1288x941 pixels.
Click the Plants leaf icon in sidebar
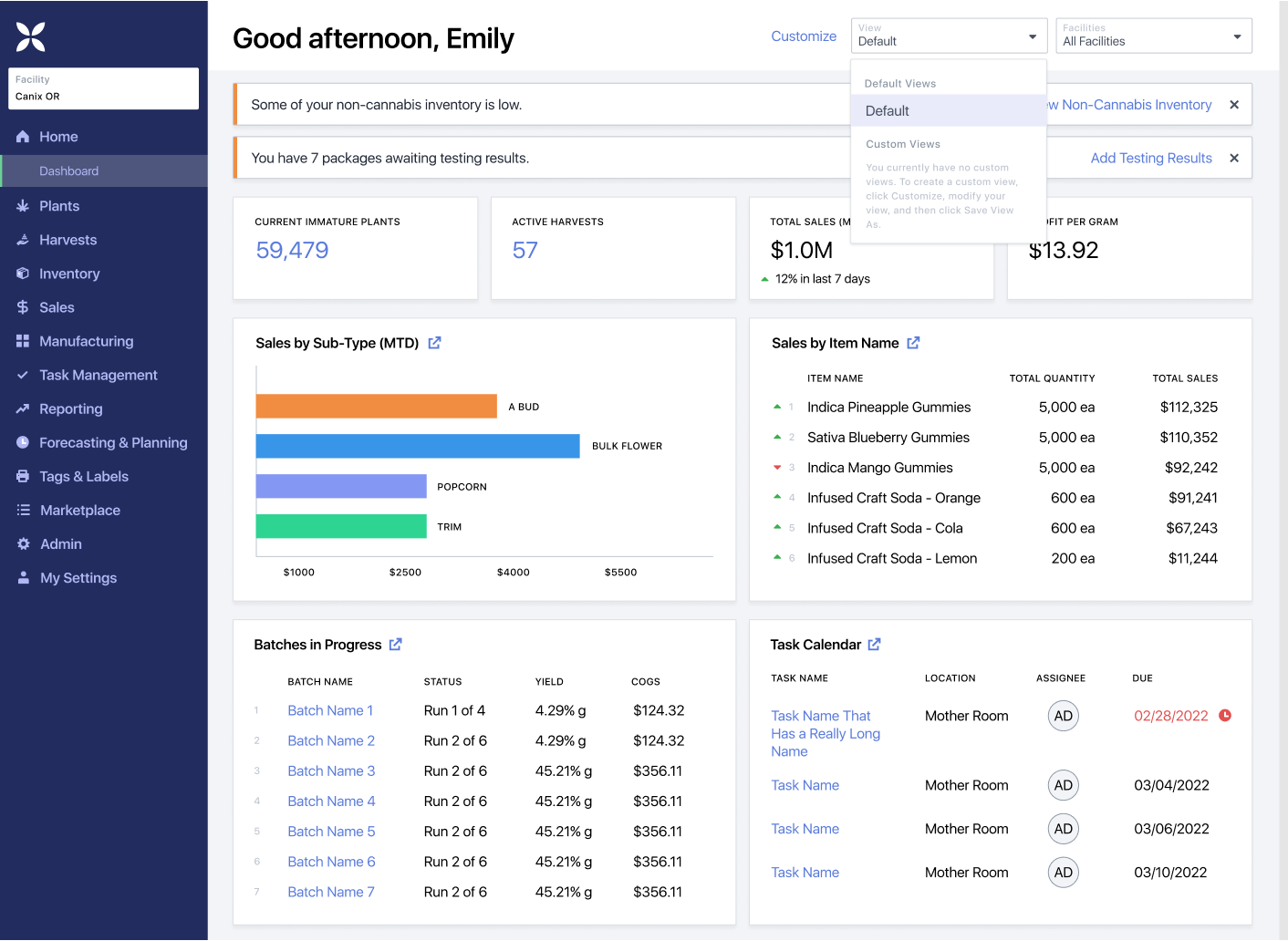click(23, 206)
